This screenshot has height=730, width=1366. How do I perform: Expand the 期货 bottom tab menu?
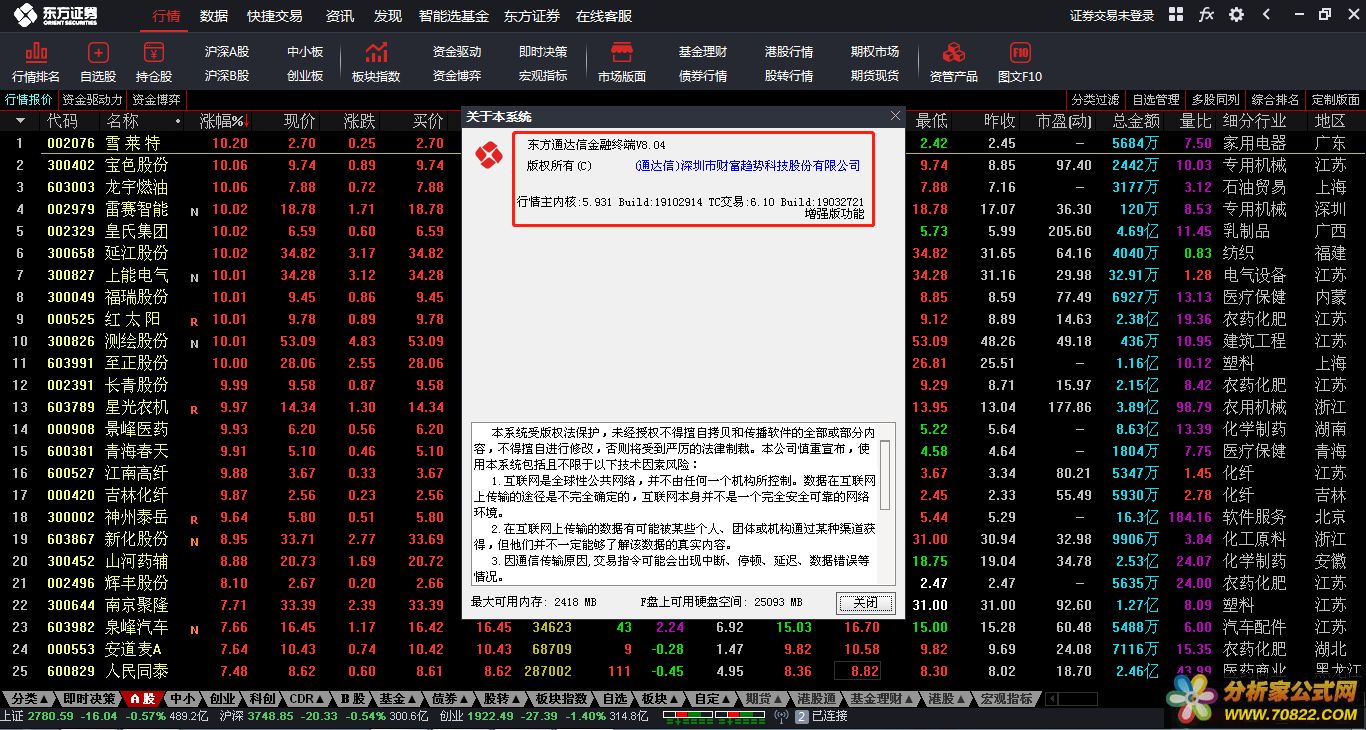764,698
